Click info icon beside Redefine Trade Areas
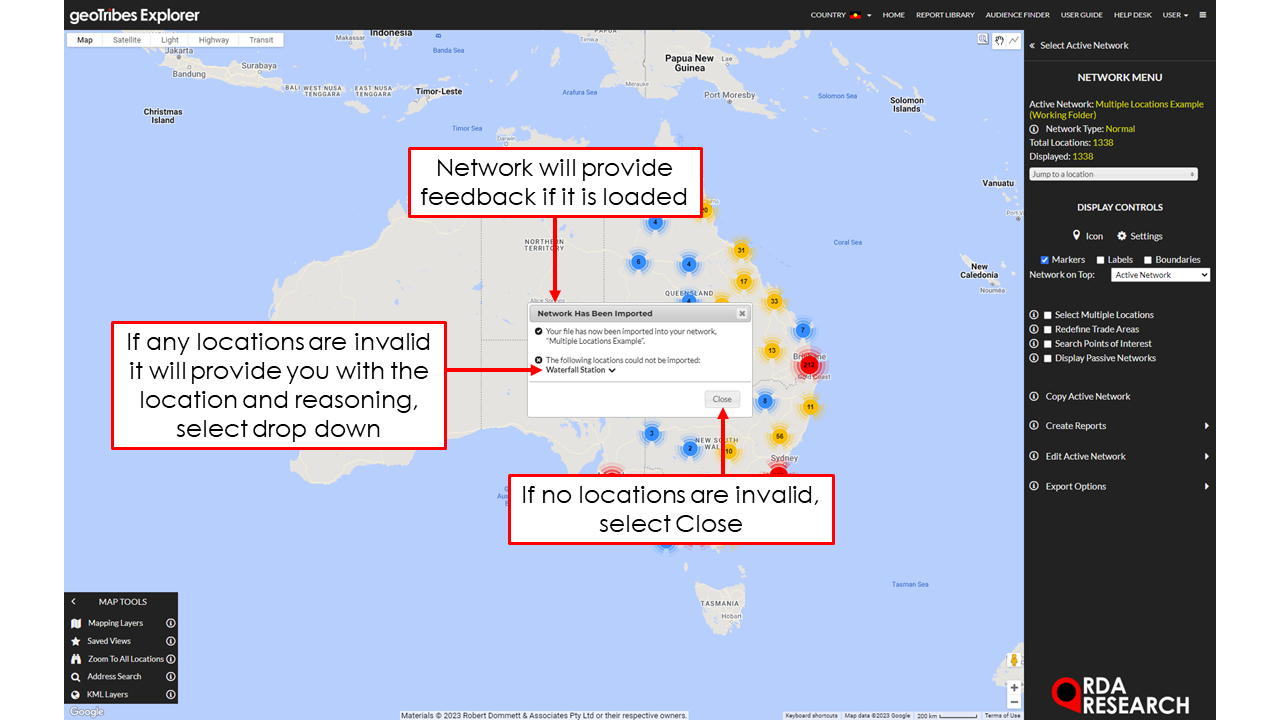The height and width of the screenshot is (720, 1280). coord(1034,329)
